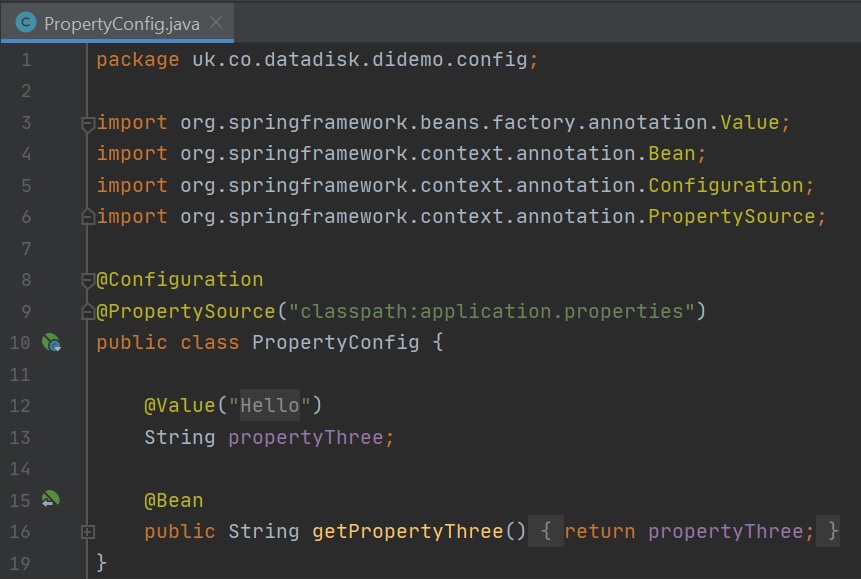Expand the folded getPropertyThree method on line 16

(88, 532)
